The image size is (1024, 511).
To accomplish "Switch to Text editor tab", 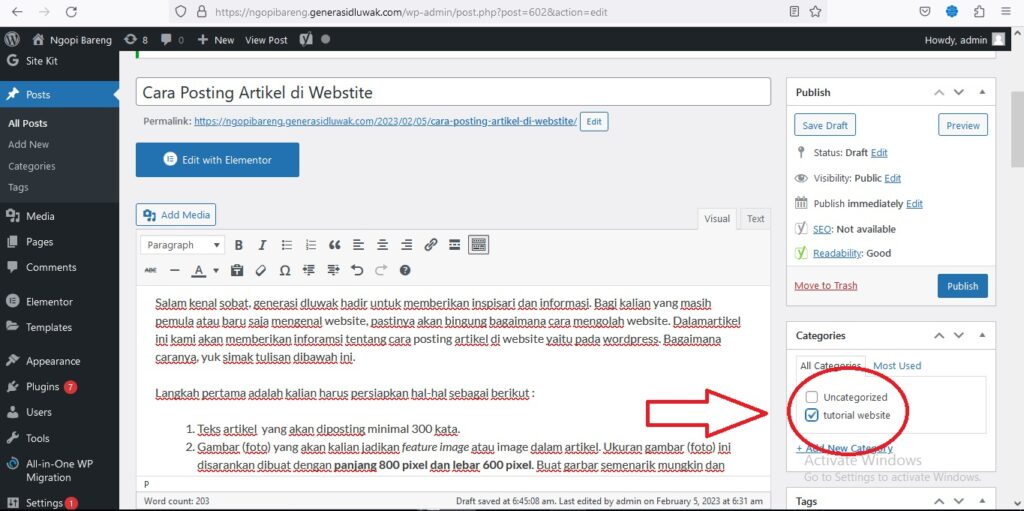I will [756, 219].
